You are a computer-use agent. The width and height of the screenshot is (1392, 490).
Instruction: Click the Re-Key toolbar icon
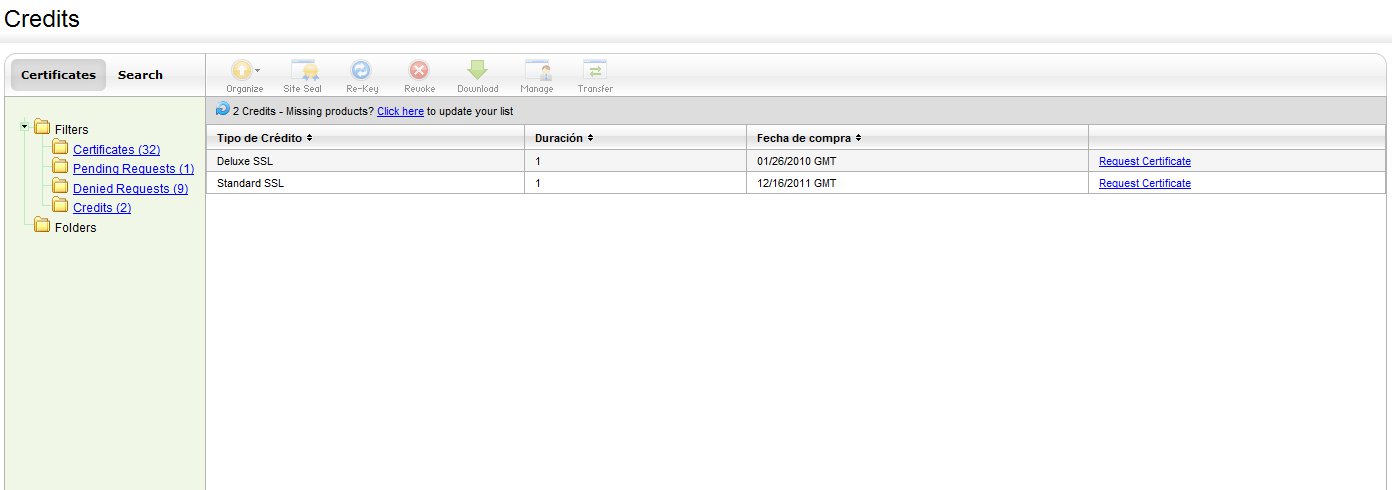(361, 71)
